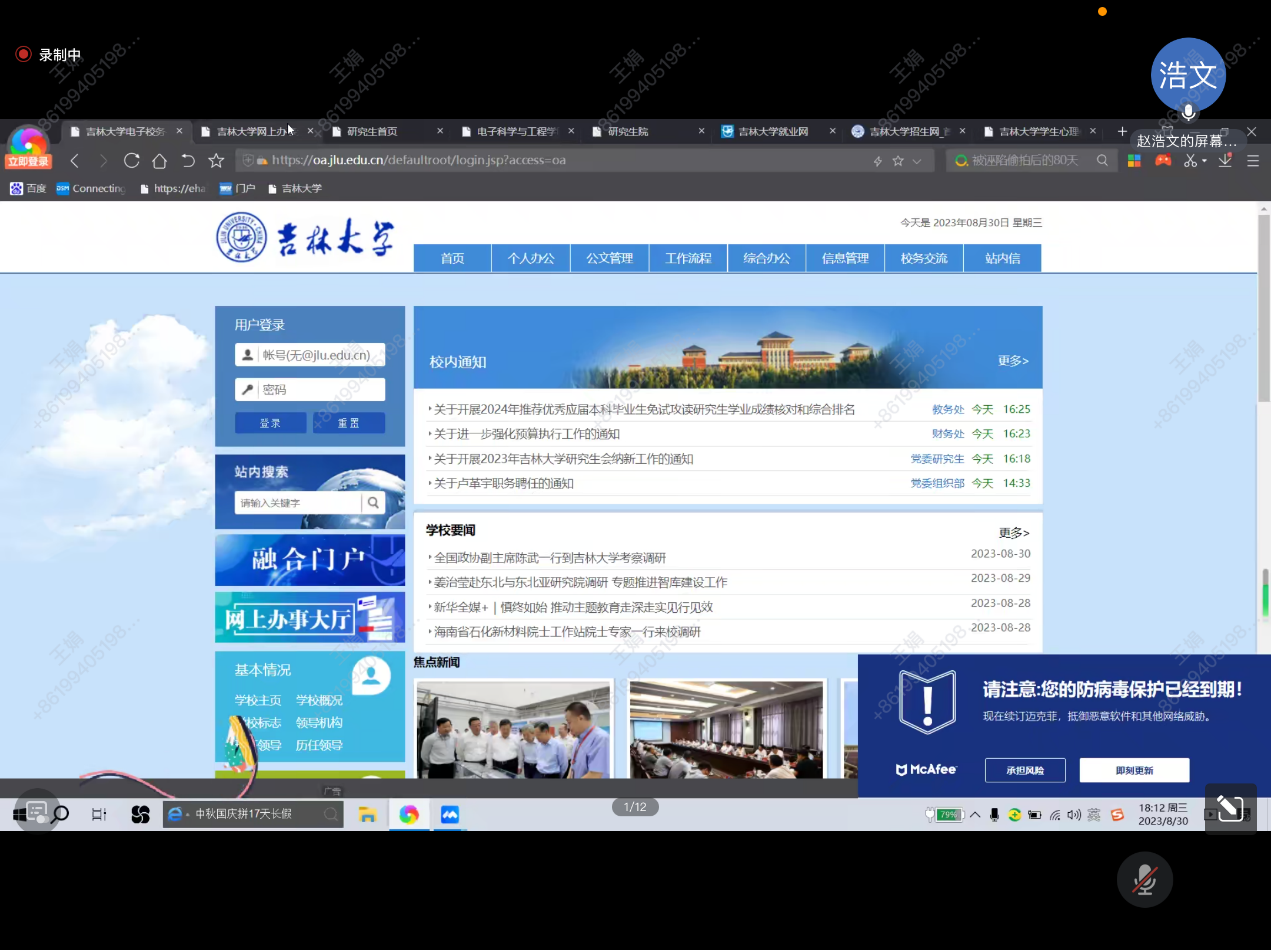Screen dimensions: 1271x950
Task: Toggle the system volume tray icon
Action: pos(1074,815)
